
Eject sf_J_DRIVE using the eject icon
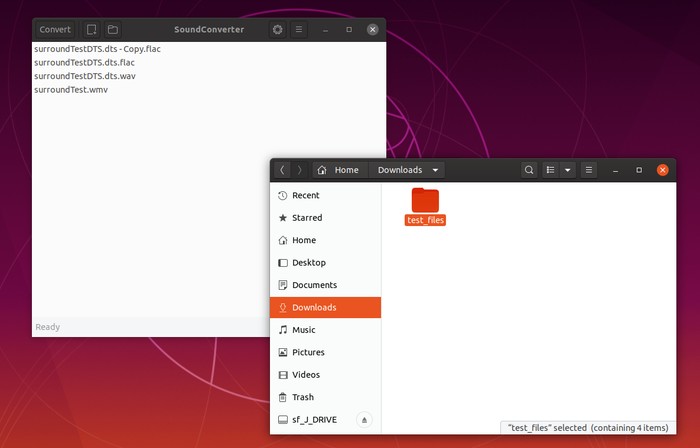364,420
